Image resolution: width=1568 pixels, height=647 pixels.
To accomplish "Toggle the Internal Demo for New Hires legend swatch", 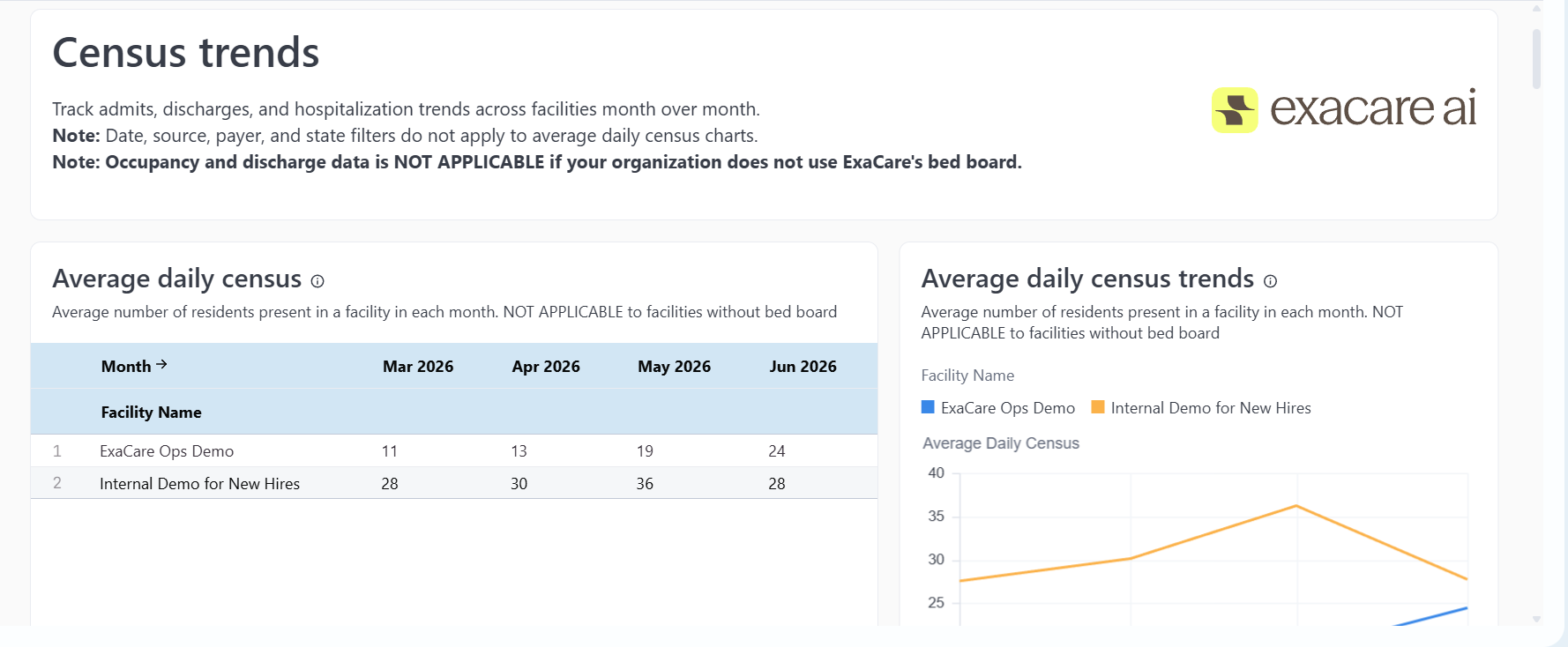I will point(1098,407).
